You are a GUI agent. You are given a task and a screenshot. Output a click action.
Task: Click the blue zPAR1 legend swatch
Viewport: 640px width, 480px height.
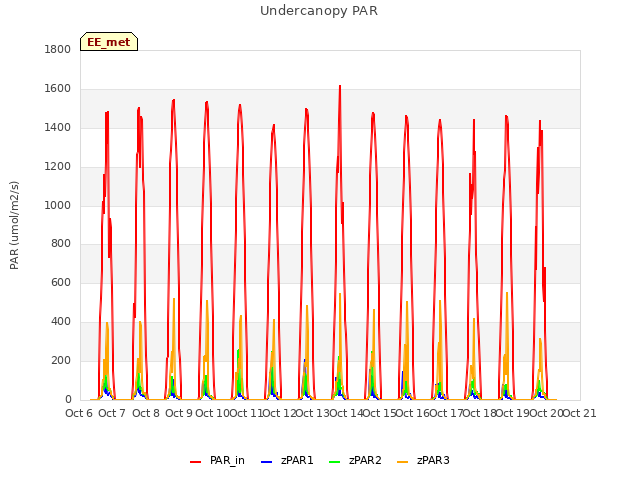(266, 462)
